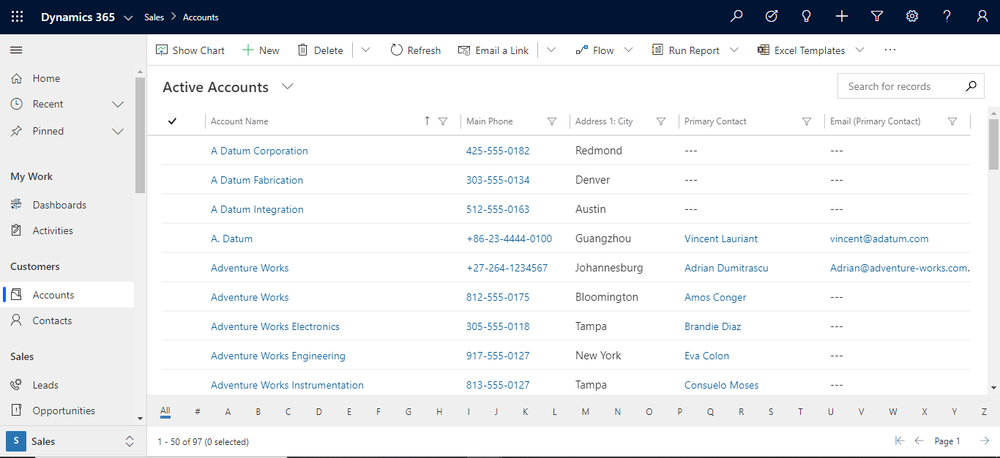Open Adventure Works Electronics account
Viewport: 1000px width, 458px height.
275,326
